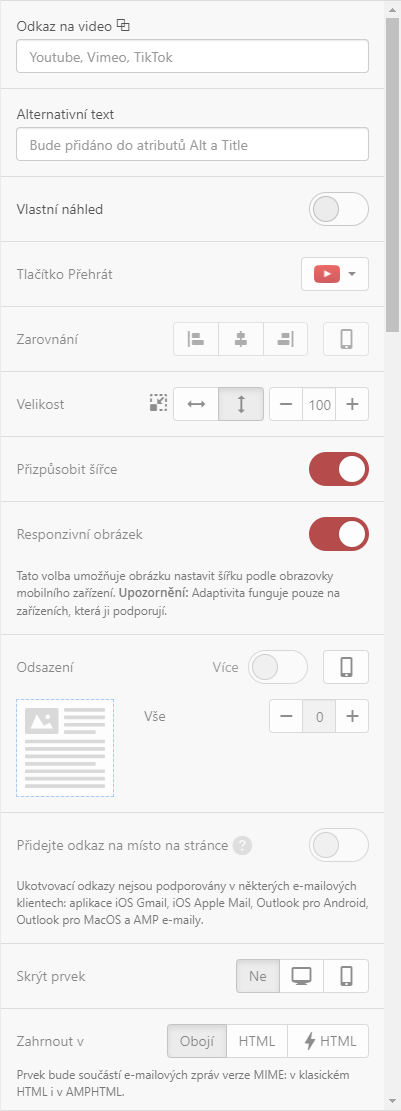
Task: Enable the Vlastní náhled toggle
Action: (339, 209)
